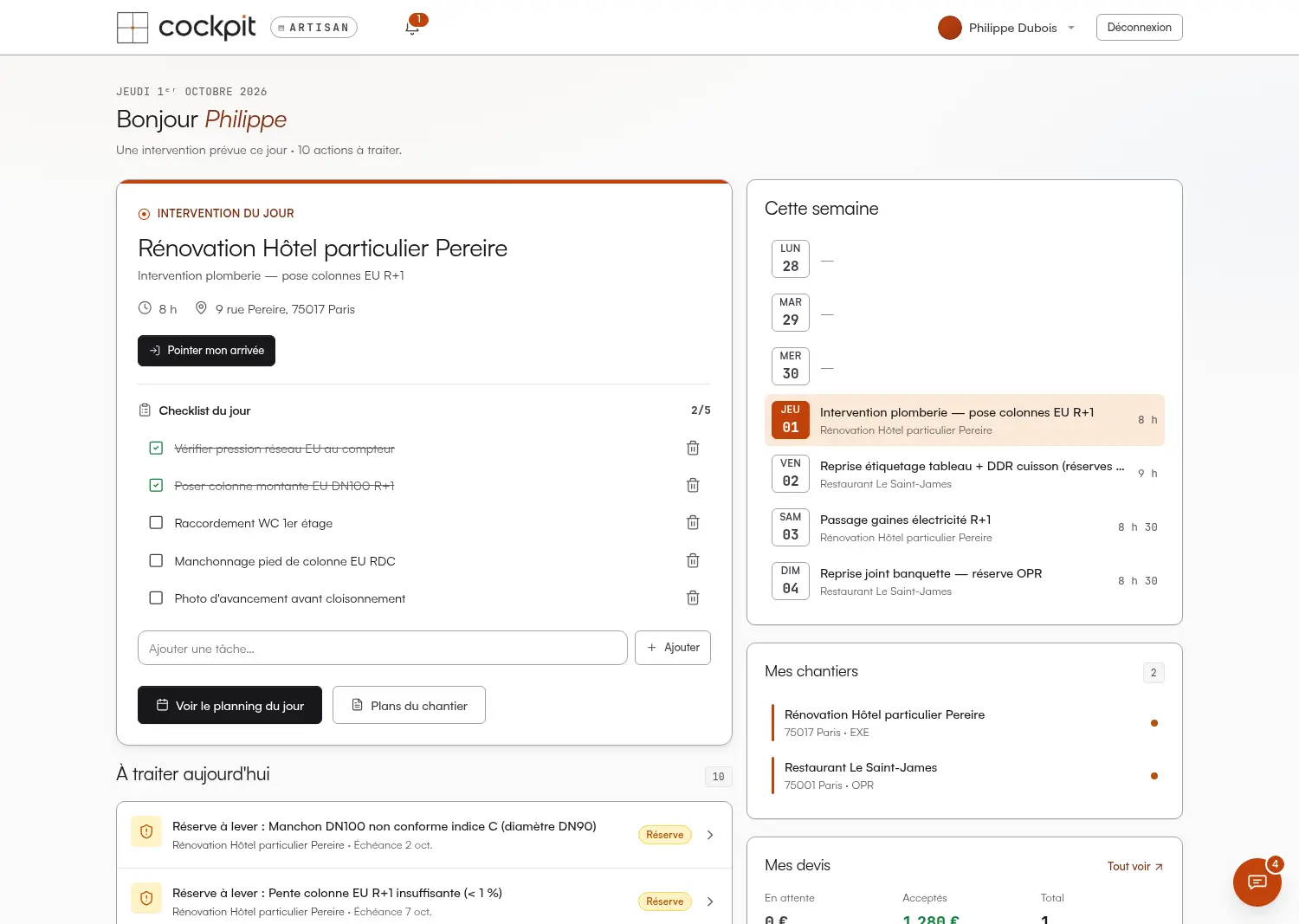This screenshot has height=924, width=1299.
Task: Click MAR 29 day tile
Action: coord(791,313)
